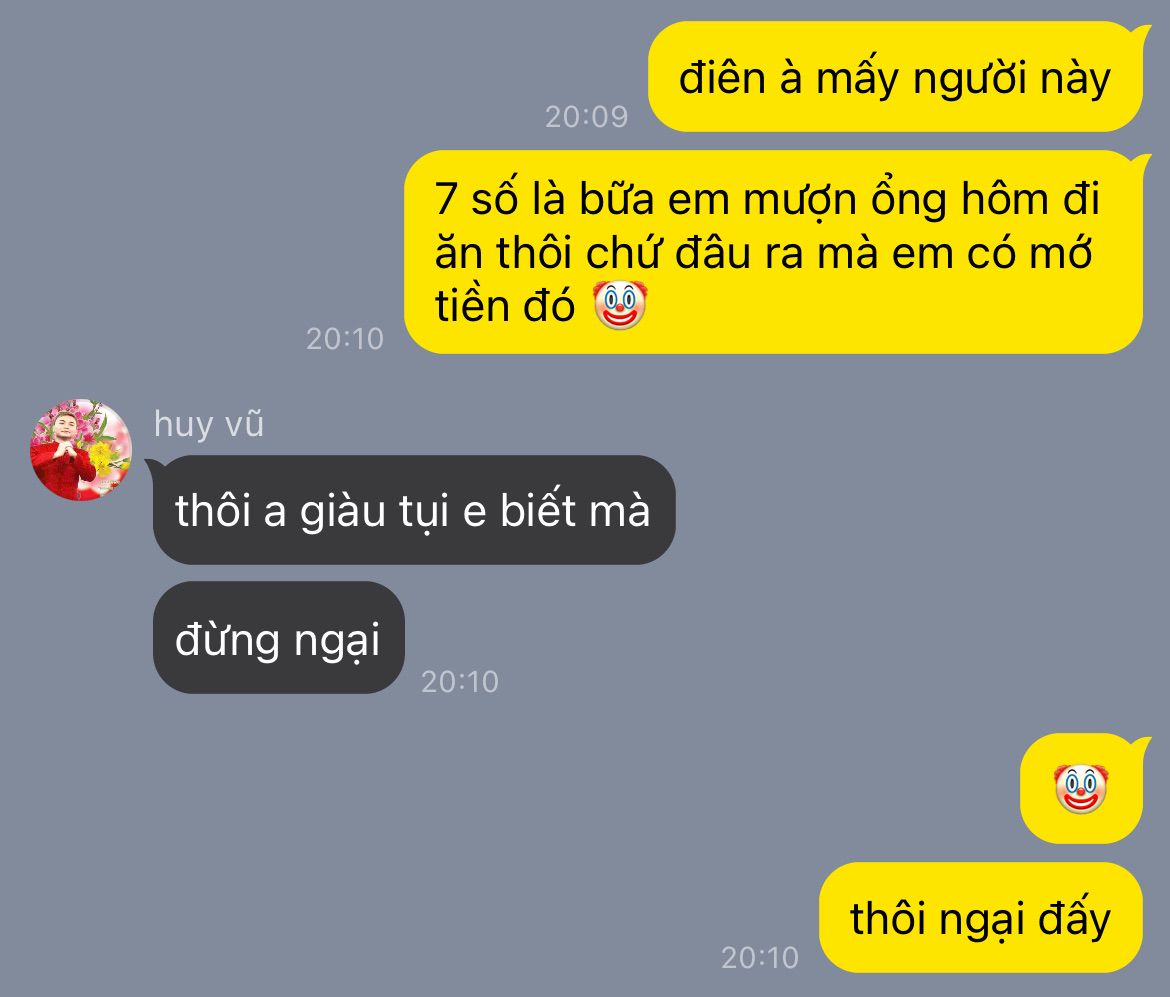Click the 20:10 timestamp beside 'đừng ngại'
This screenshot has height=997, width=1170.
(460, 681)
